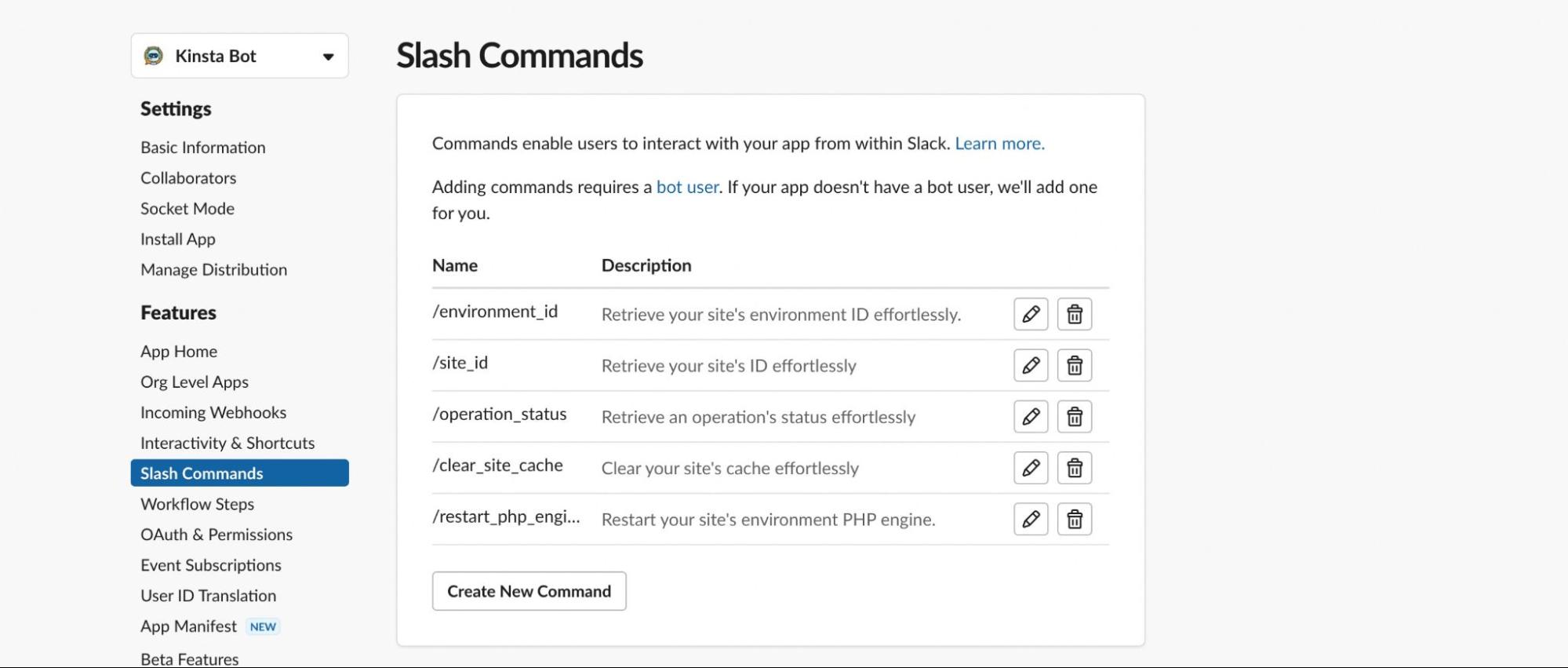Open Incoming Webhooks feature
This screenshot has width=1568, height=668.
pyautogui.click(x=213, y=413)
